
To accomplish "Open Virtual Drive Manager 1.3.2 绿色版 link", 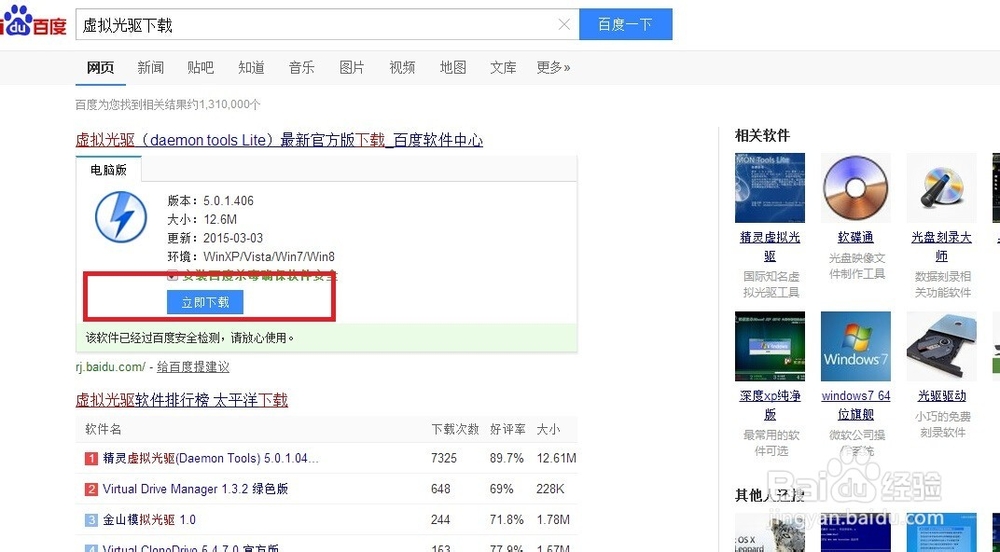I will click(195, 489).
